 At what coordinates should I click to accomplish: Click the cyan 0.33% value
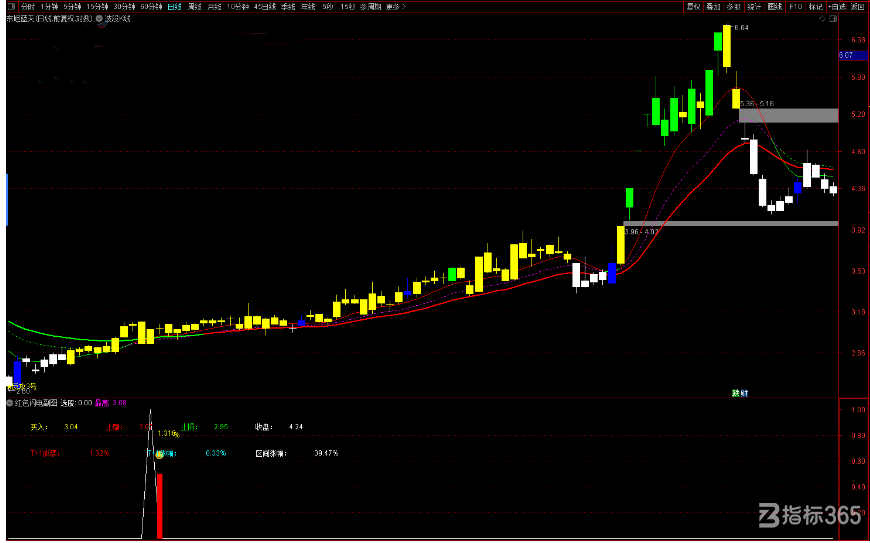tap(216, 453)
